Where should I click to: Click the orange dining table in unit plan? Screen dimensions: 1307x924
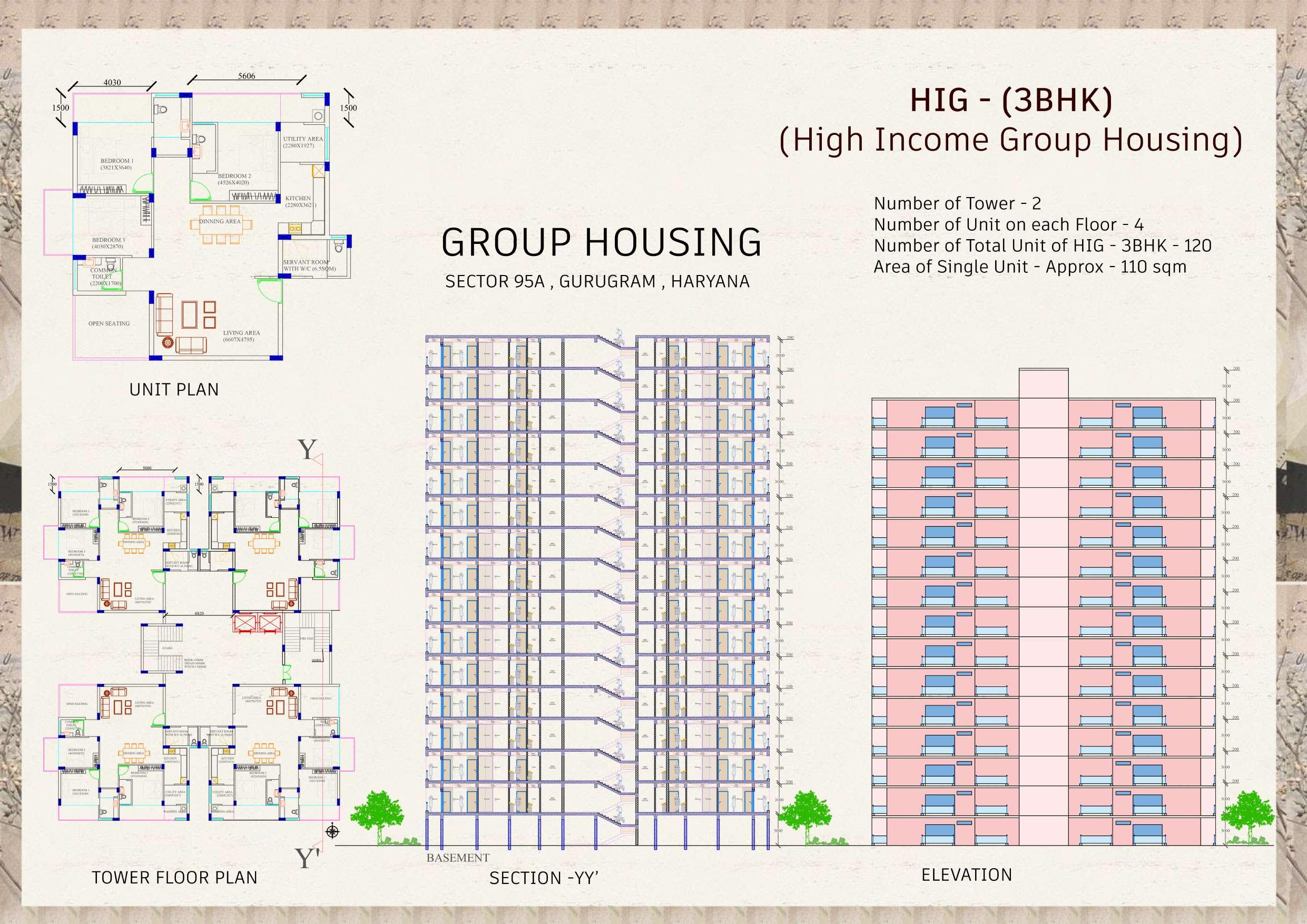click(220, 225)
